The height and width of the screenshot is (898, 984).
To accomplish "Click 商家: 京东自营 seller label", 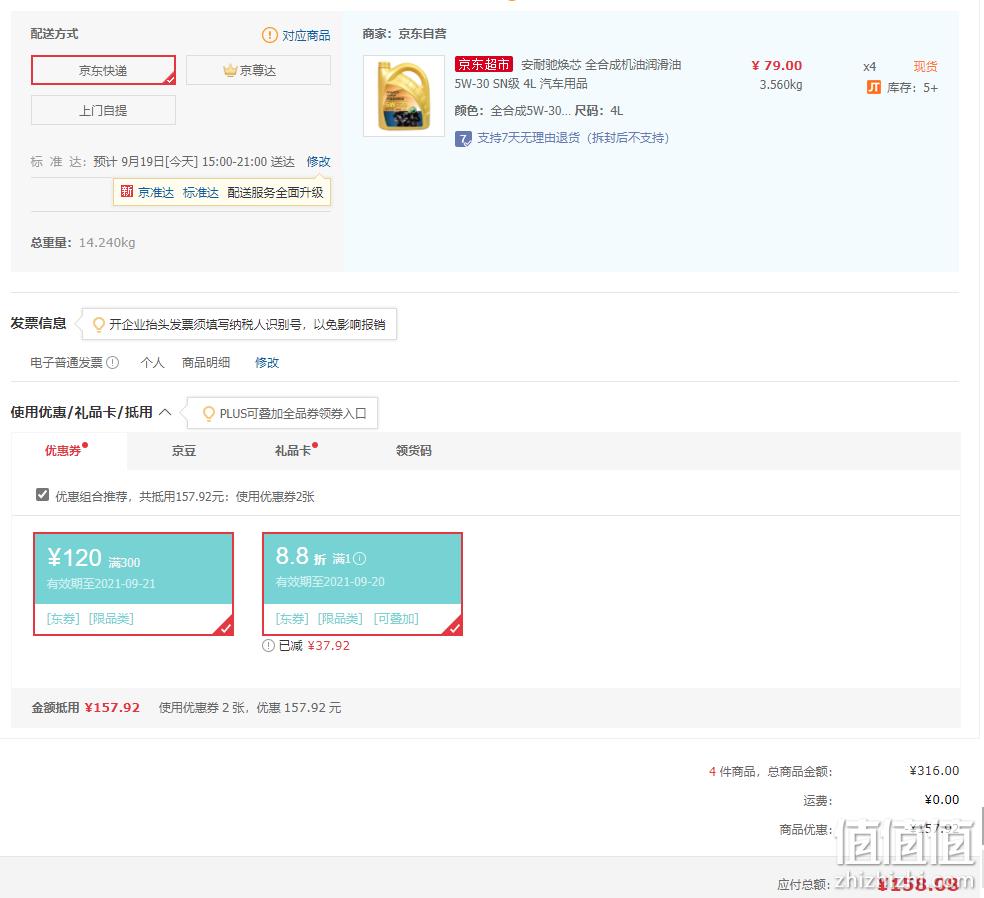I will [405, 34].
